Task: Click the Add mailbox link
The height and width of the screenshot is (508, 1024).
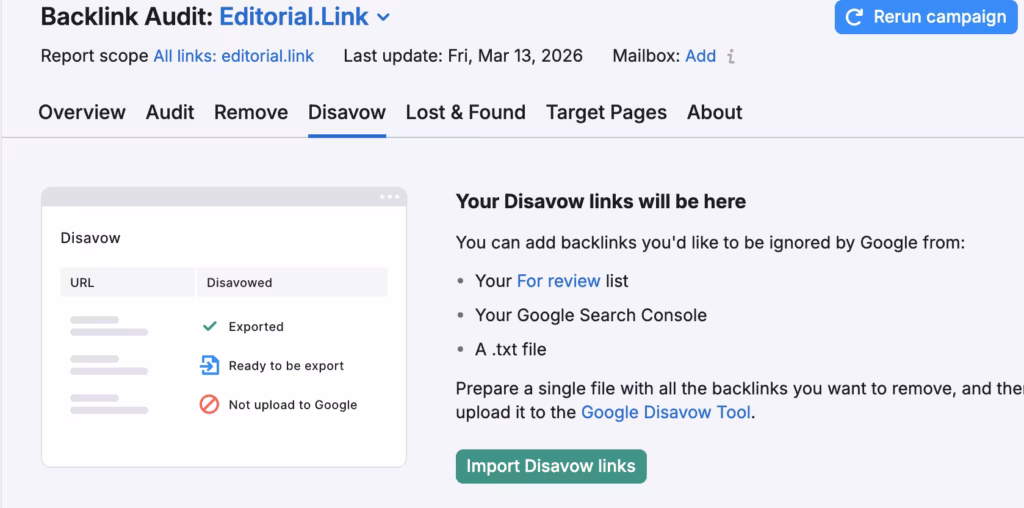Action: [x=701, y=56]
